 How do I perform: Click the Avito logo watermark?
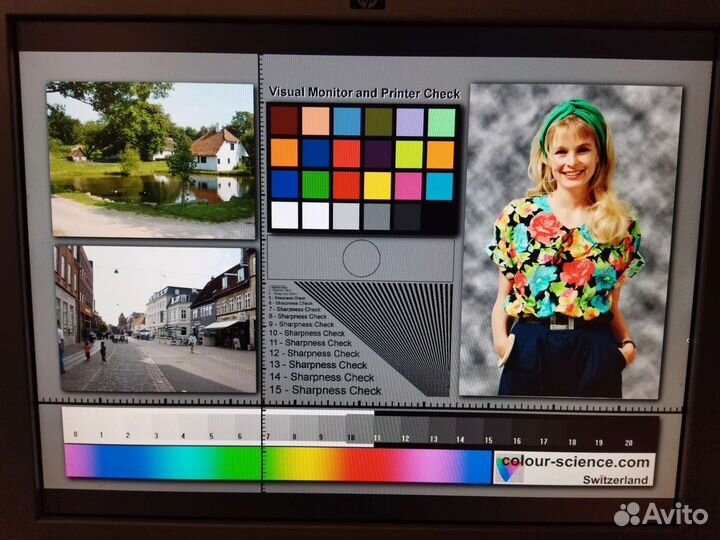point(661,514)
